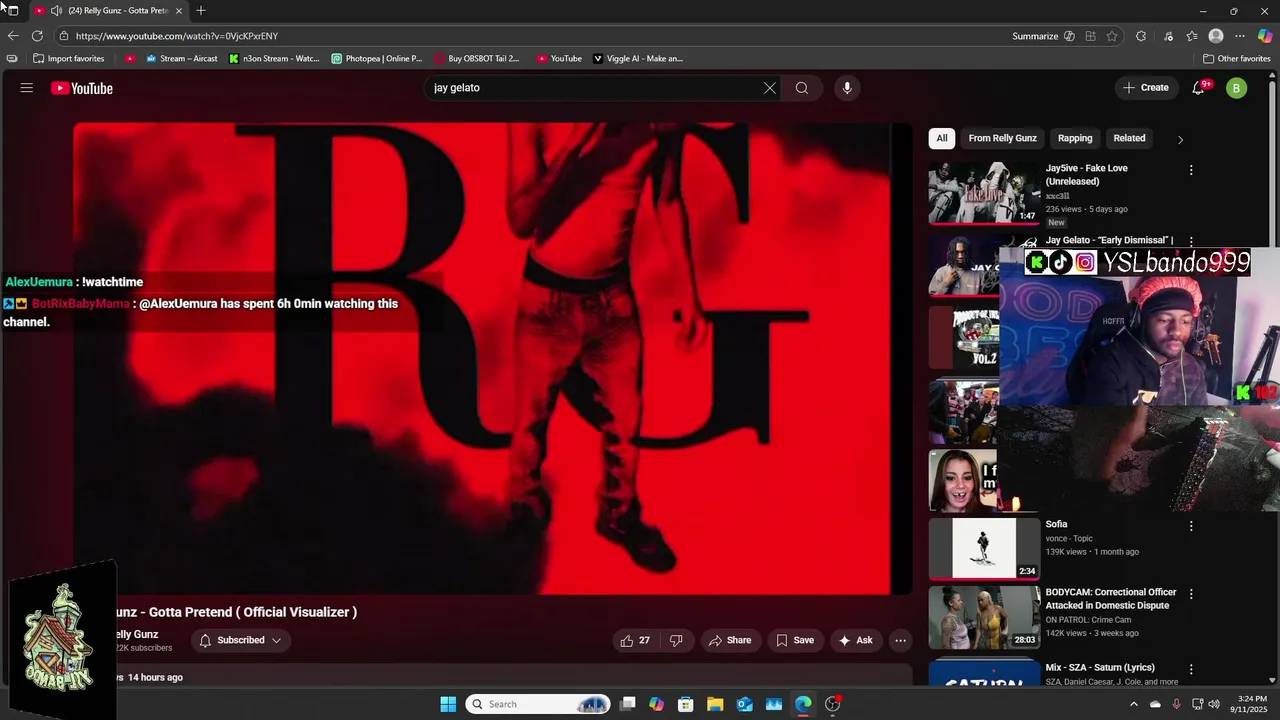The image size is (1280, 720).
Task: Open the Photopea bookmark
Action: coord(377,58)
